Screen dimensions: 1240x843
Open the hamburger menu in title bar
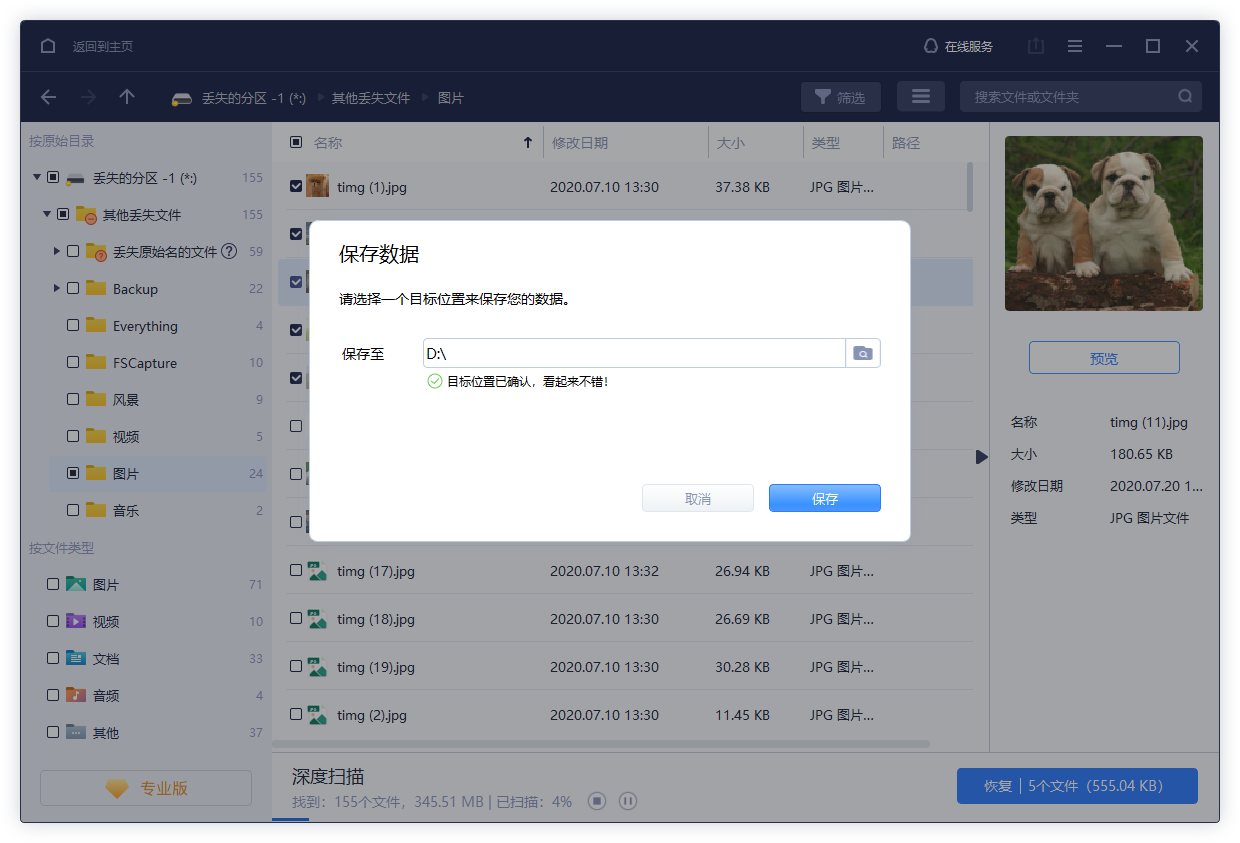click(1075, 46)
